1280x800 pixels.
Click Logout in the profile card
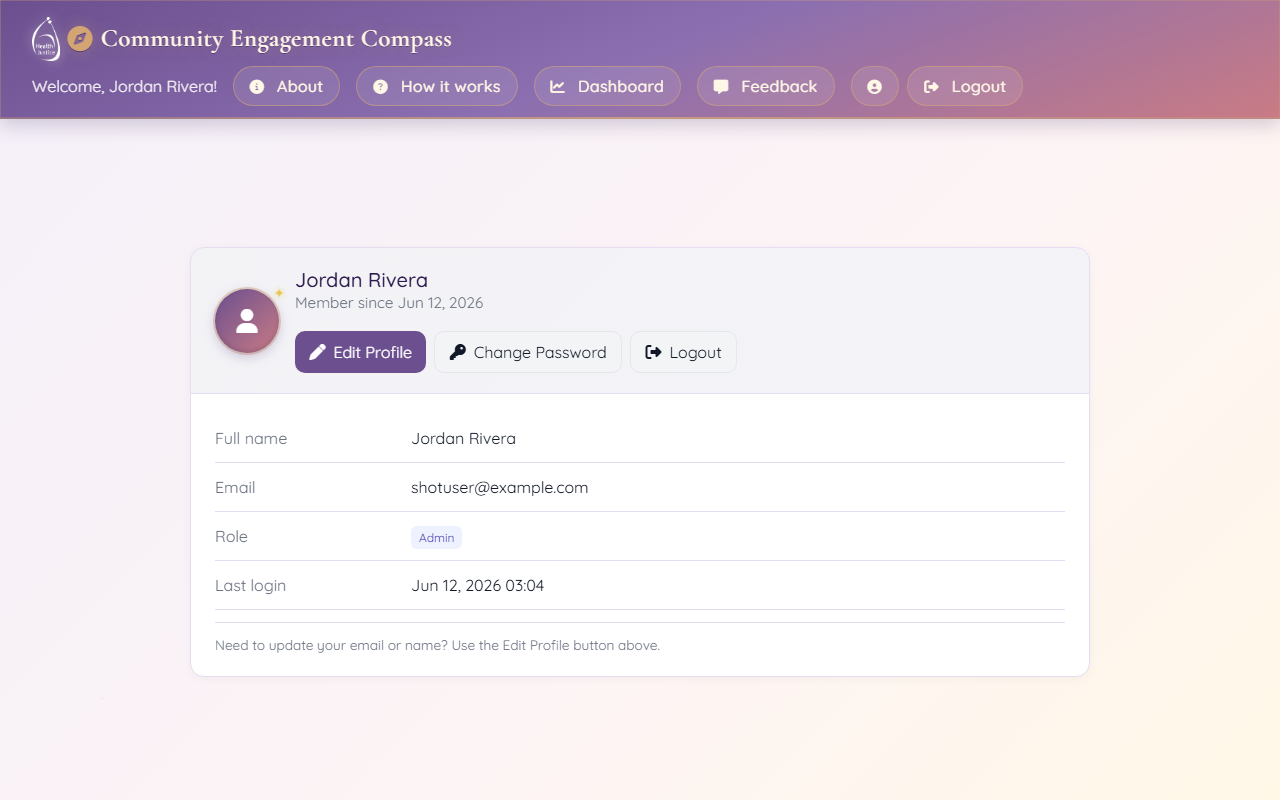coord(683,352)
